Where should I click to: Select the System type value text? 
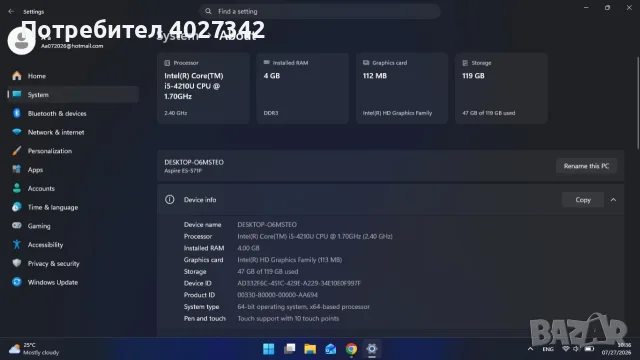tap(303, 307)
